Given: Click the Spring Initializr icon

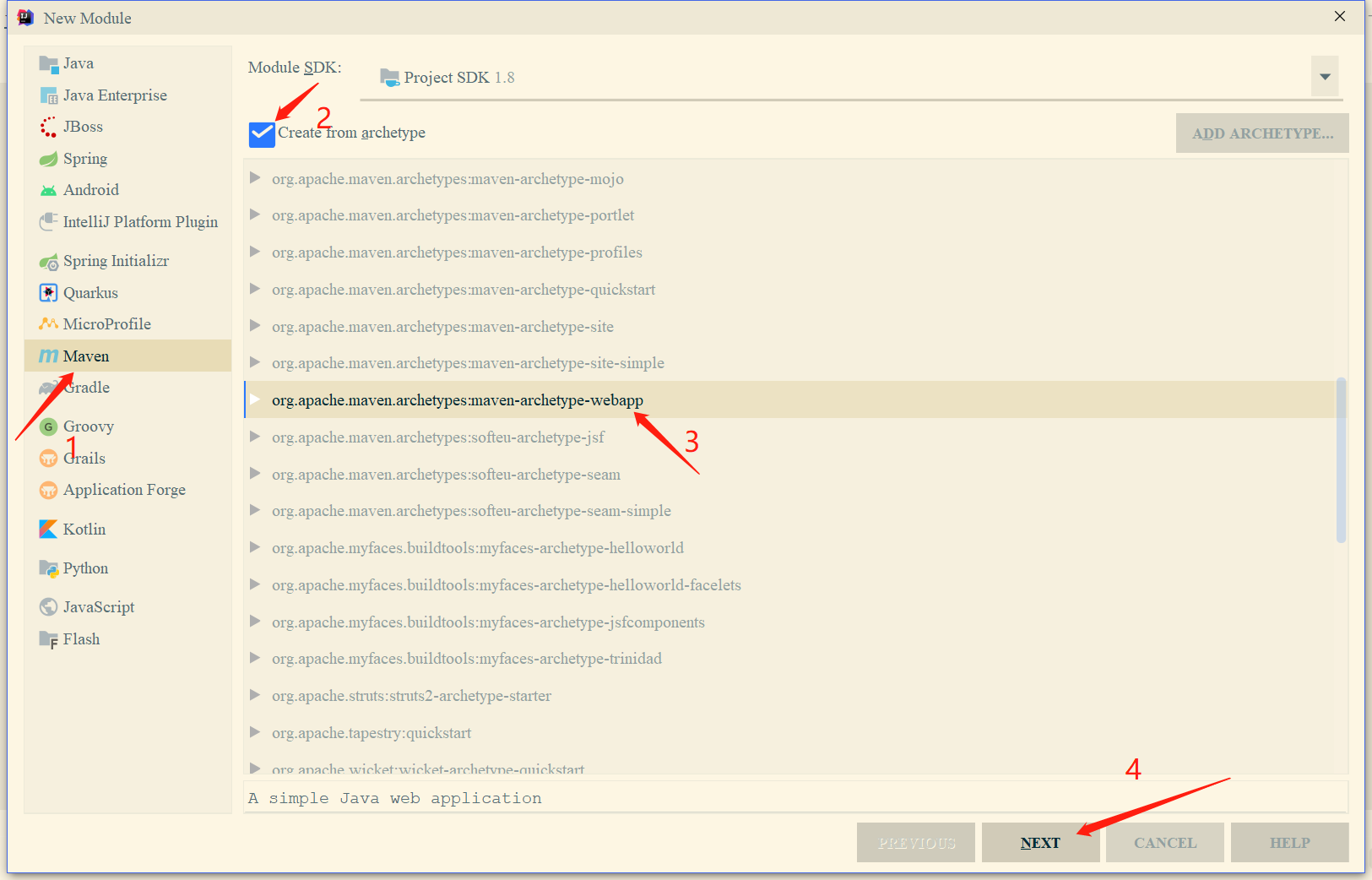Looking at the screenshot, I should coord(48,262).
